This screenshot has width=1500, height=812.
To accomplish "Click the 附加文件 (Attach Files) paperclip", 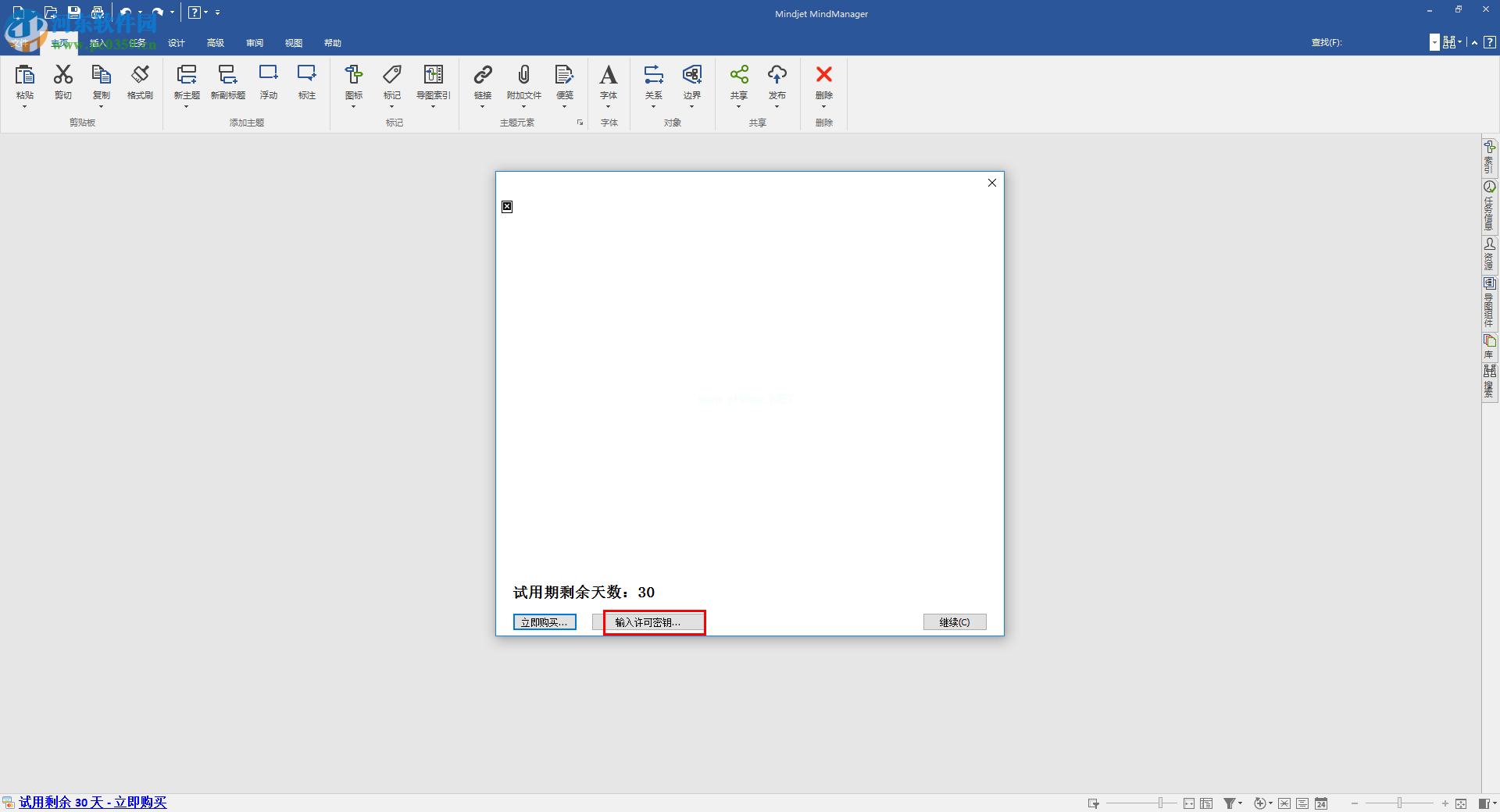I will pos(524,74).
